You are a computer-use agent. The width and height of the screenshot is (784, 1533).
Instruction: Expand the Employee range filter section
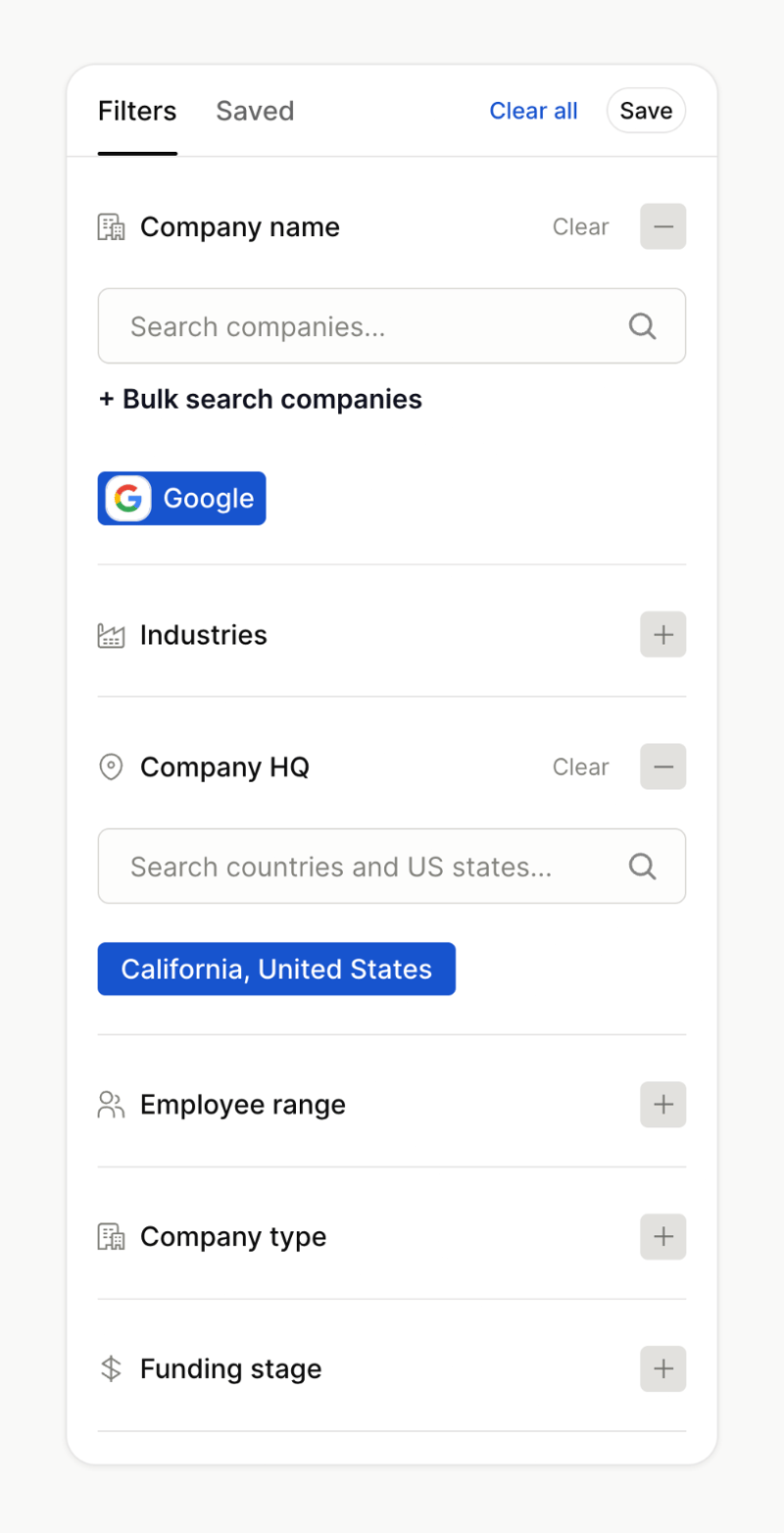[x=662, y=1105]
